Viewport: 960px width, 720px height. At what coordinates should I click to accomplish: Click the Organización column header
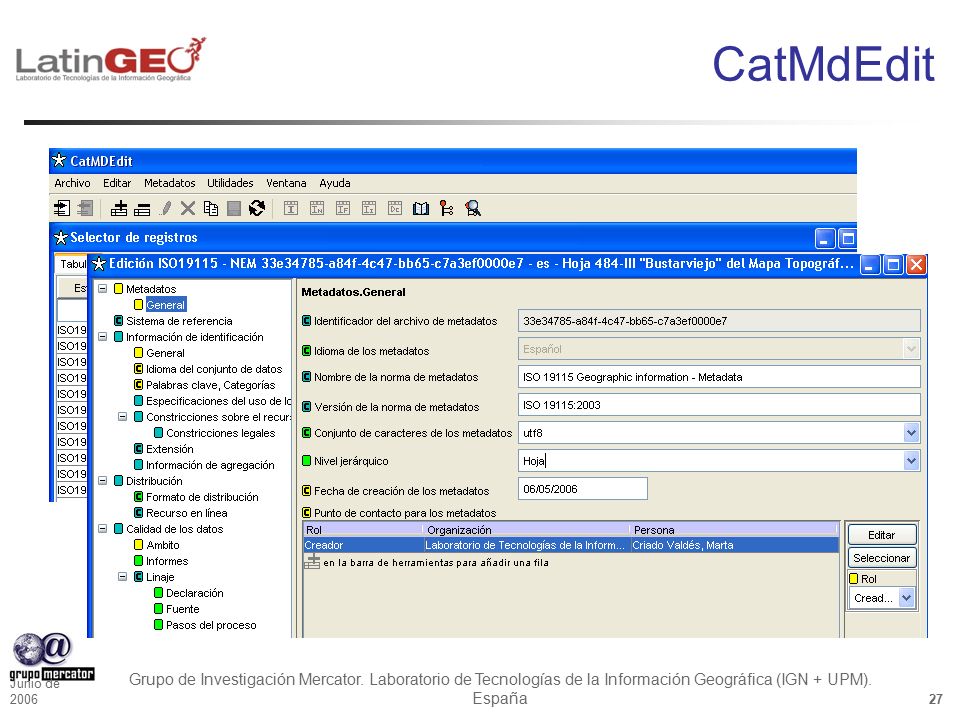click(x=526, y=530)
